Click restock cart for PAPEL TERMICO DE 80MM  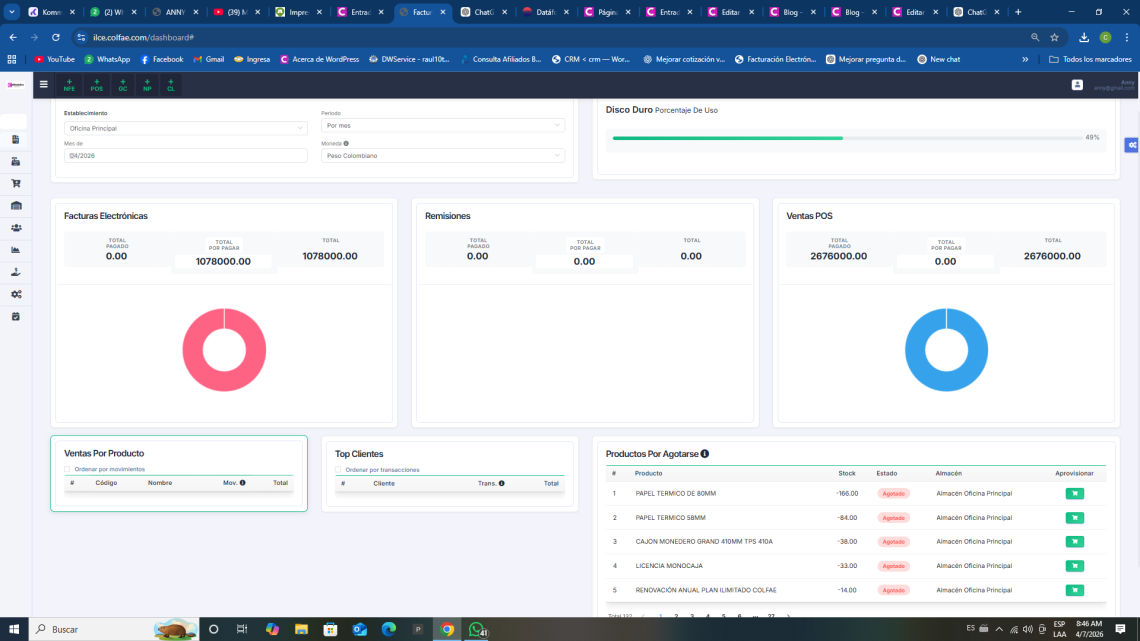click(x=1074, y=493)
